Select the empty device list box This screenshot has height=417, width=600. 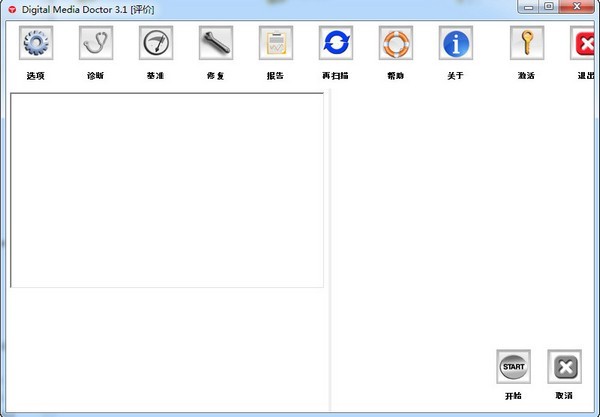pos(167,190)
